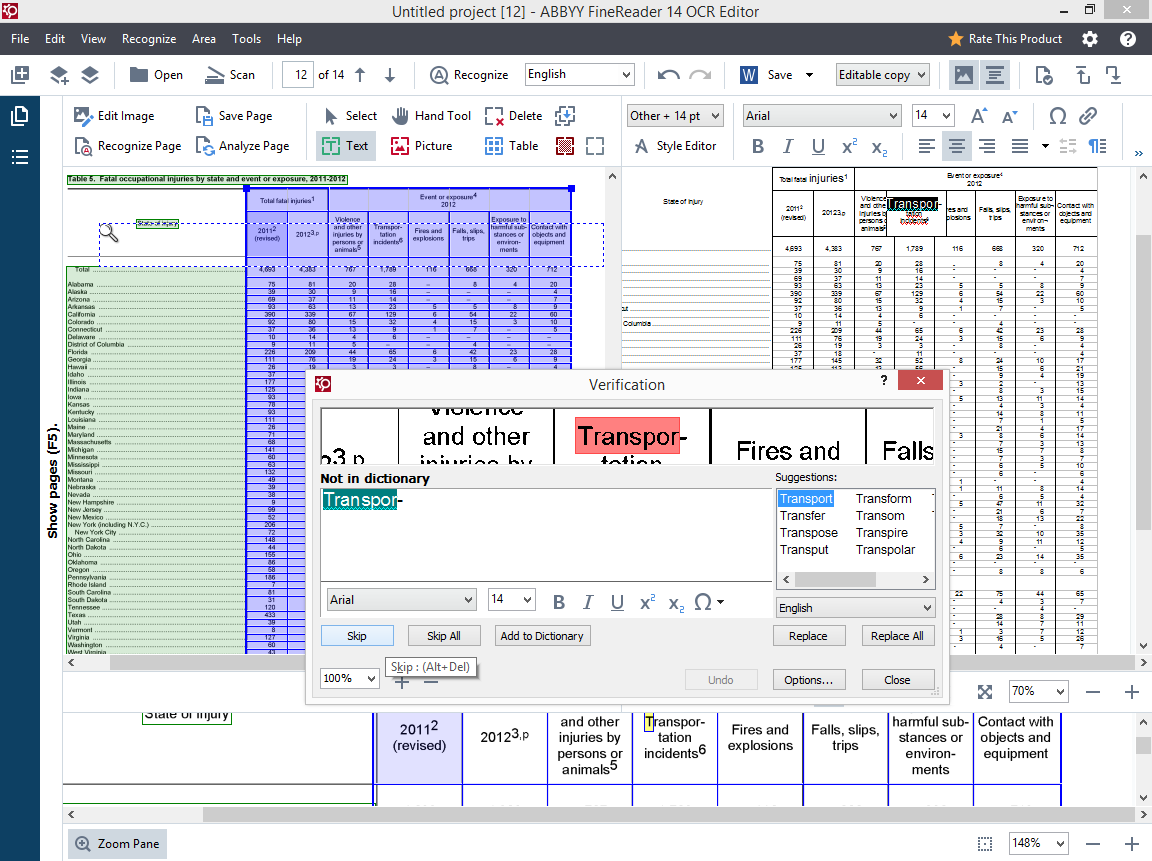Image resolution: width=1152 pixels, height=861 pixels.
Task: Open the Editable copy layout dropdown
Action: click(882, 74)
